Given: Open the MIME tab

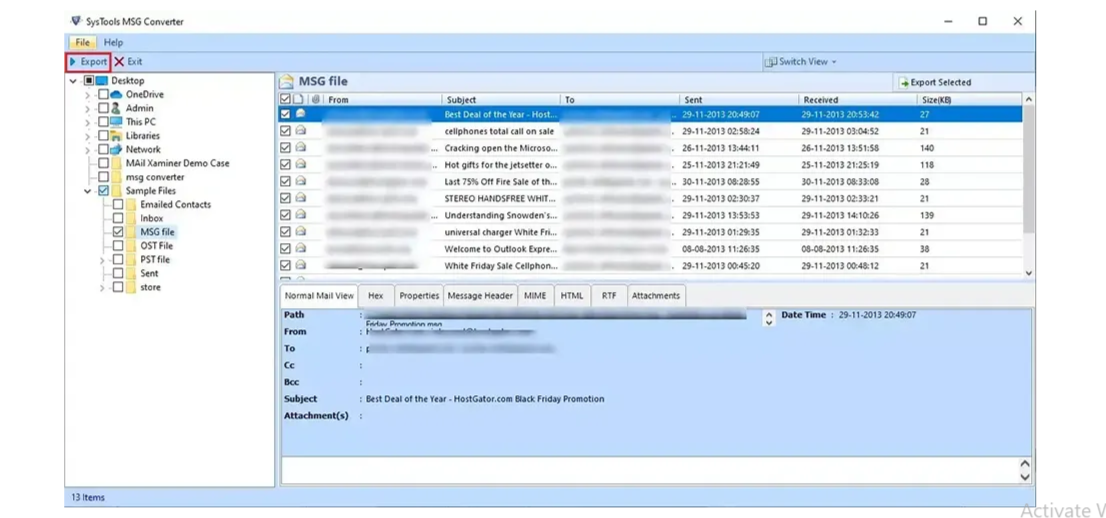Looking at the screenshot, I should coord(535,296).
